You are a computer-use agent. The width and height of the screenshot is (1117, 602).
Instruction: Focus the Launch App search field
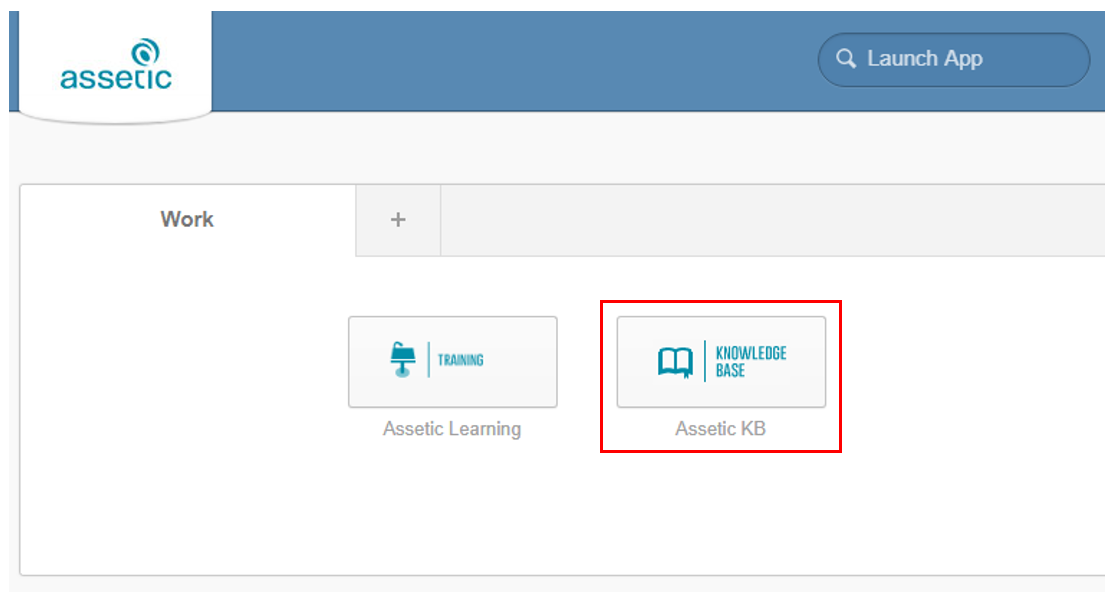click(x=953, y=59)
